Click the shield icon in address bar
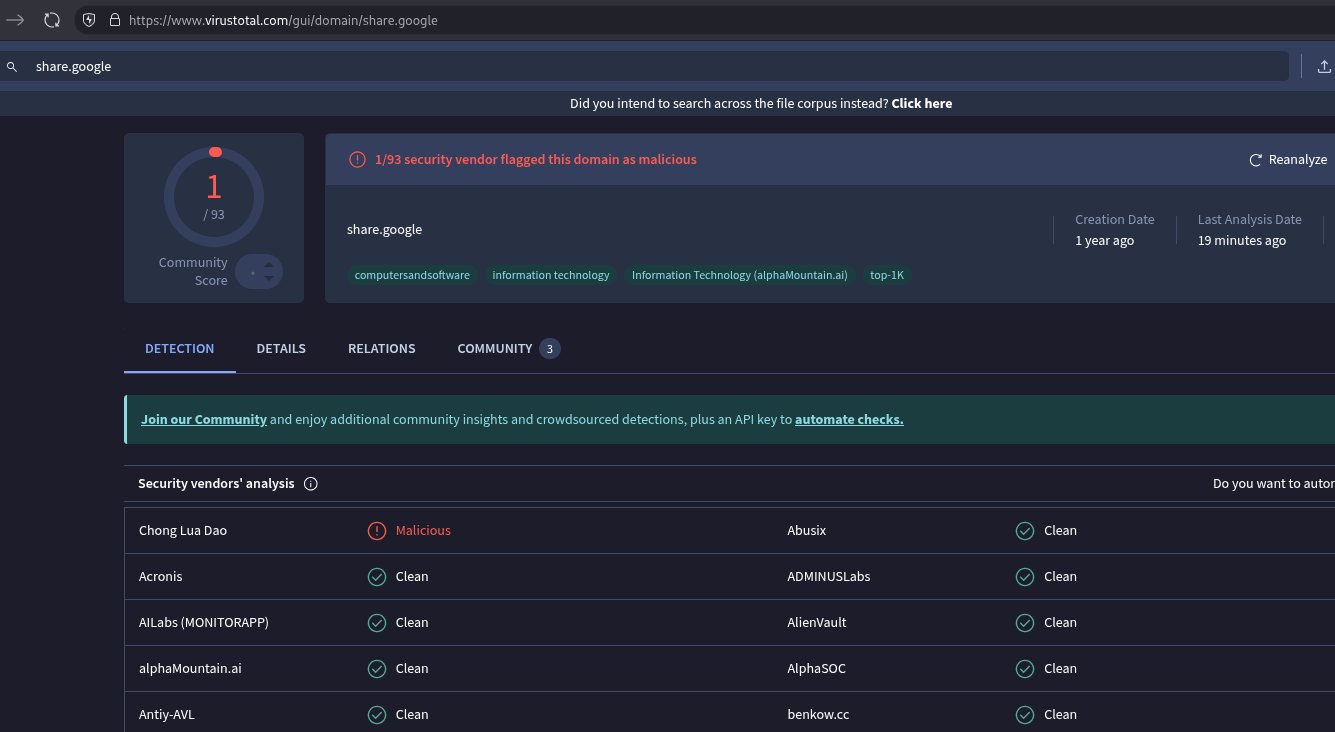 coord(89,20)
